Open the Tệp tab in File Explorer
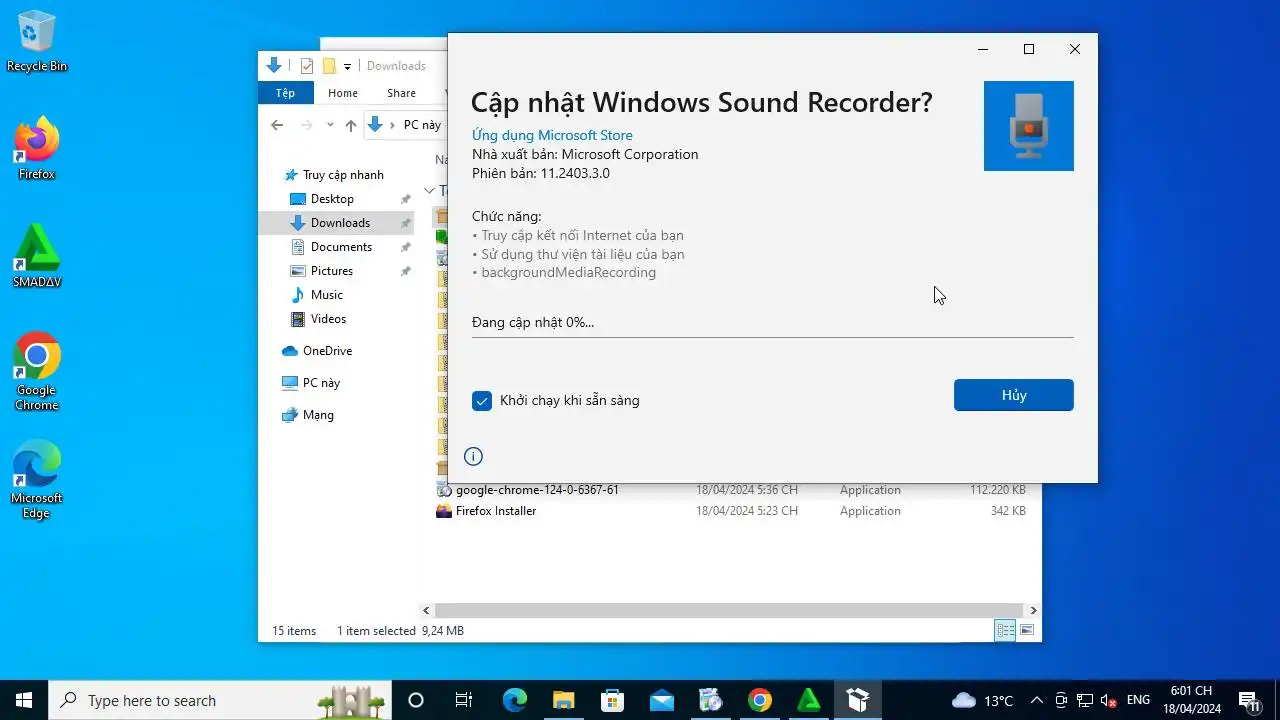Screen dimensions: 1280x720 click(x=286, y=93)
